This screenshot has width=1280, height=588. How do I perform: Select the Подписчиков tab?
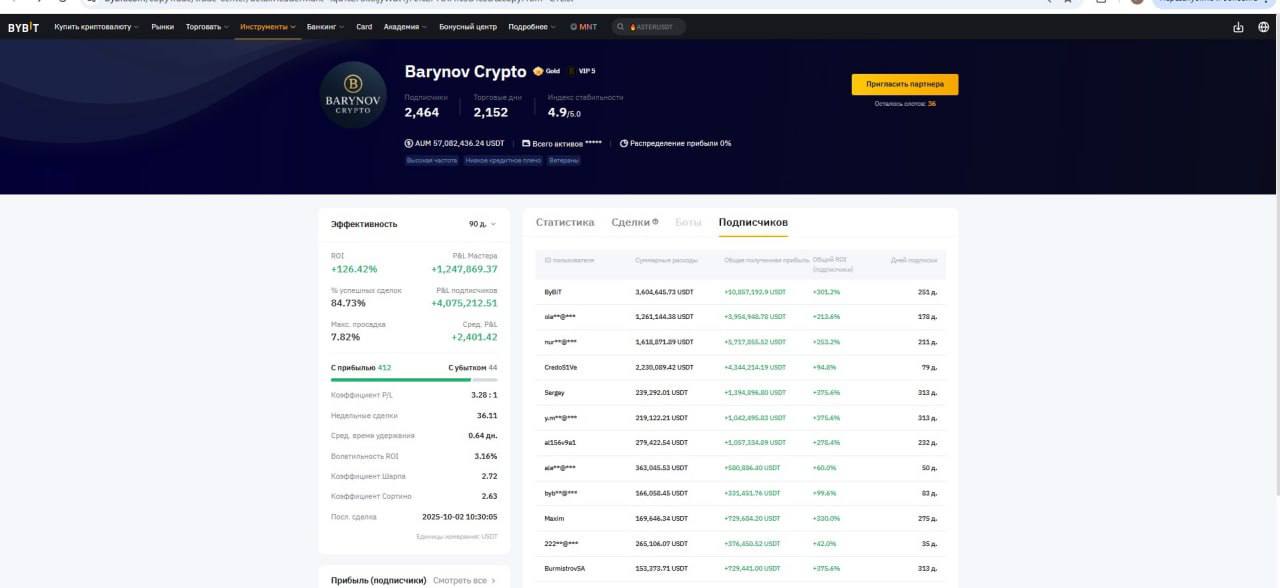point(753,222)
